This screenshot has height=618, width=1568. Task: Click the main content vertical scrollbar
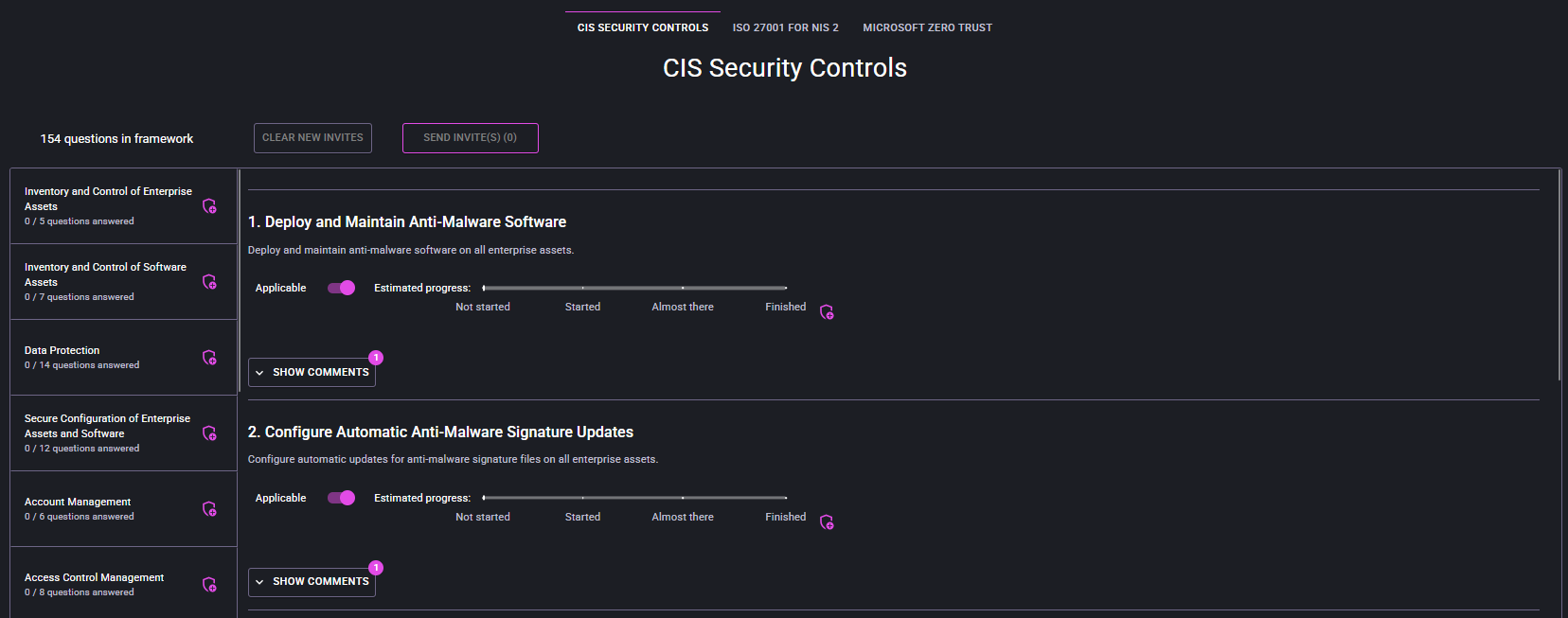[1559, 274]
